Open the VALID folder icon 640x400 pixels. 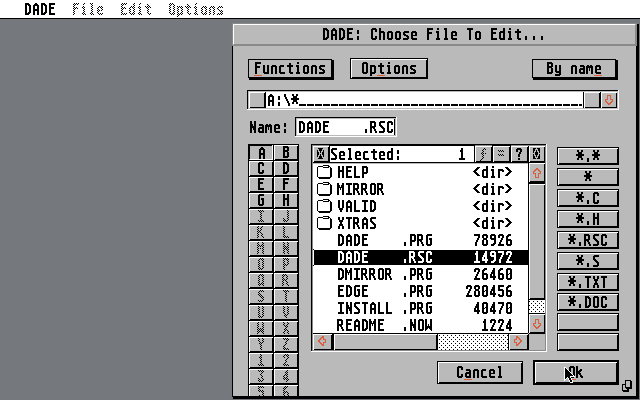click(324, 206)
